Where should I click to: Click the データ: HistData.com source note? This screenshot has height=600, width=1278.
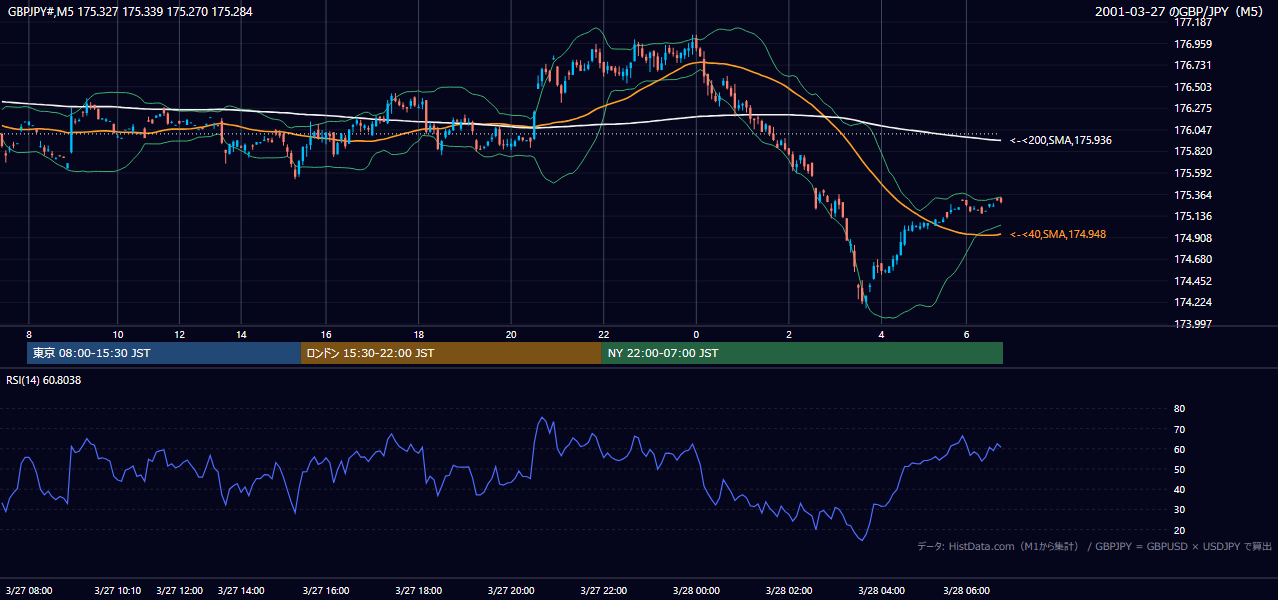tap(1095, 546)
